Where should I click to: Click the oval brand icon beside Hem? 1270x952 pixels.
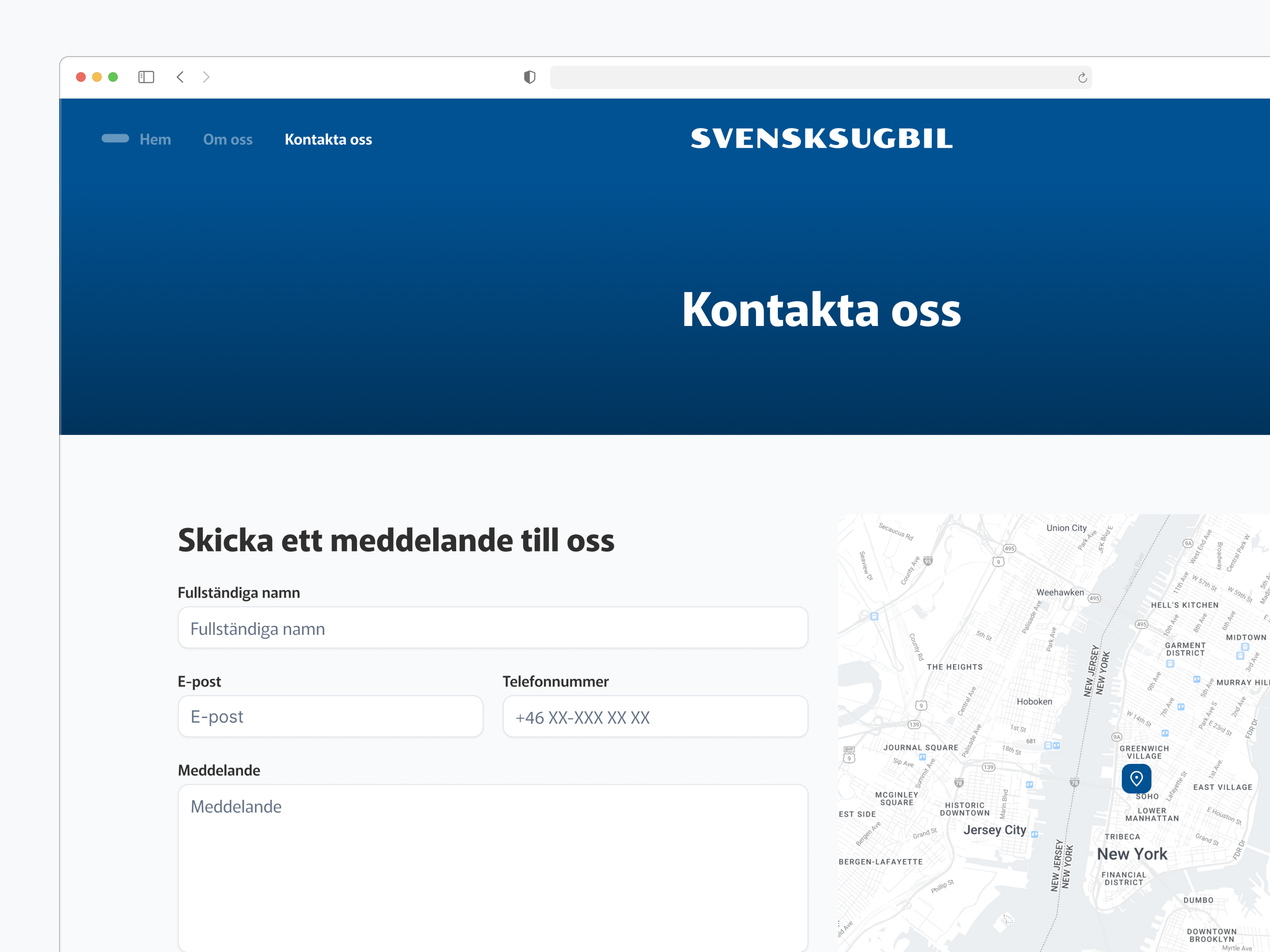(x=115, y=138)
